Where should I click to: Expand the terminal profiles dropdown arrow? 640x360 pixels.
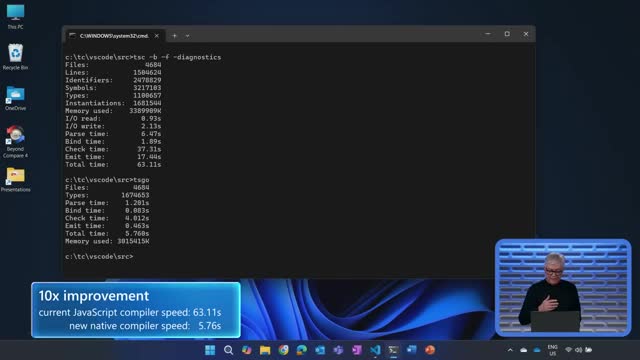(x=187, y=36)
